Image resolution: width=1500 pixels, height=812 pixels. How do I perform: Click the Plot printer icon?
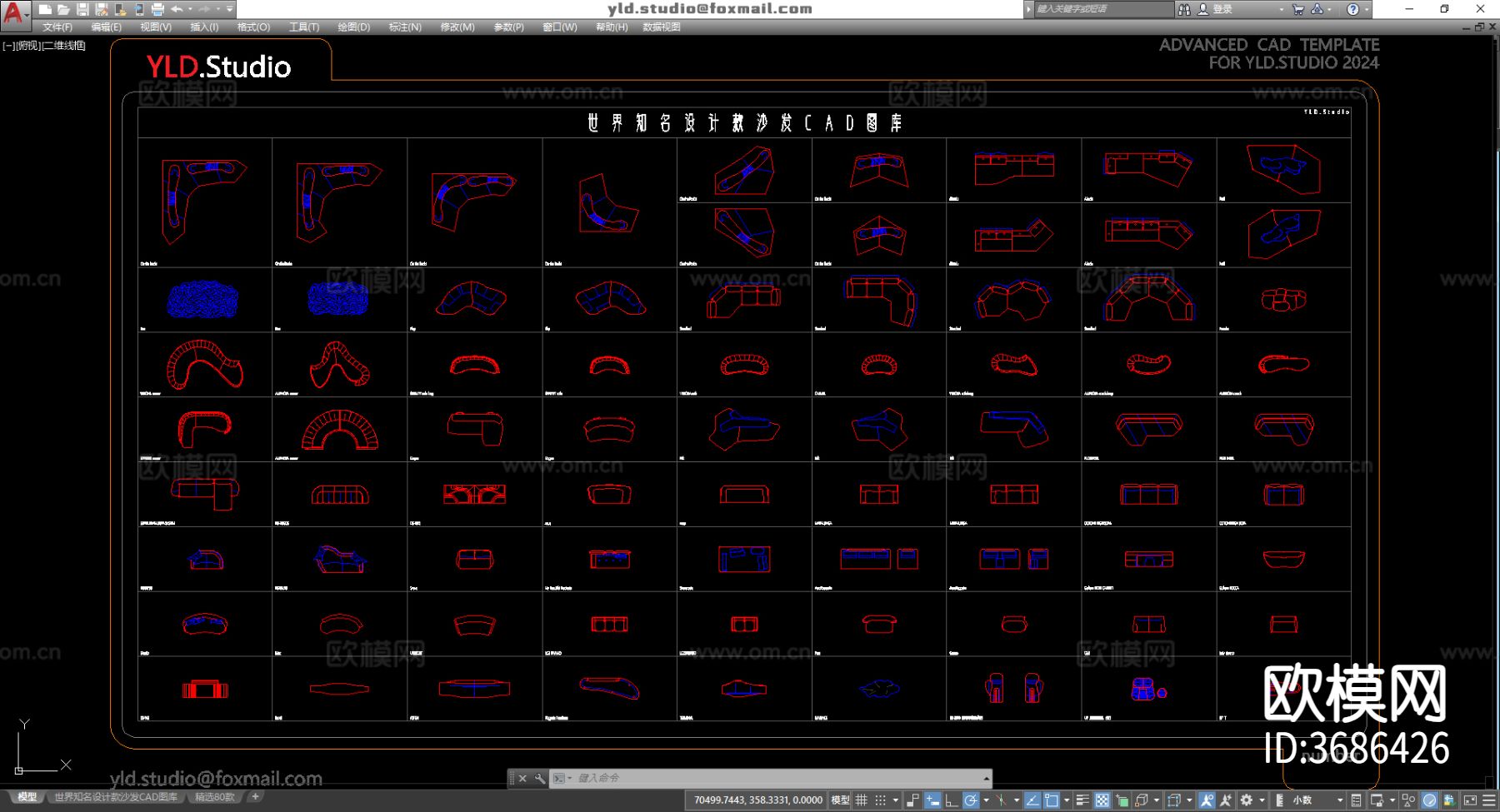[157, 9]
